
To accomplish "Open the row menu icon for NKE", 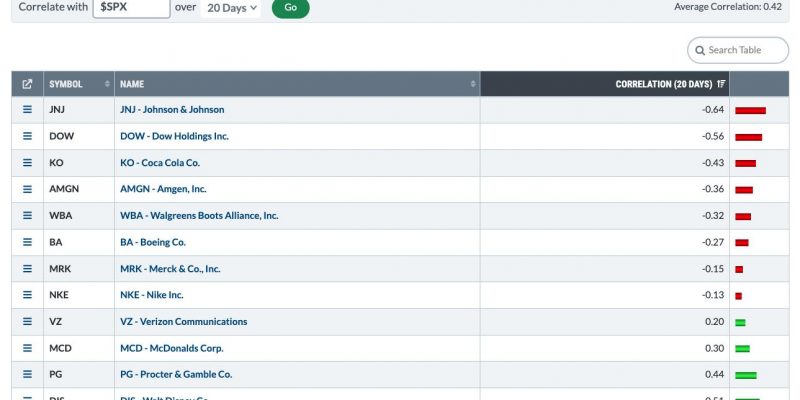I will click(x=28, y=295).
